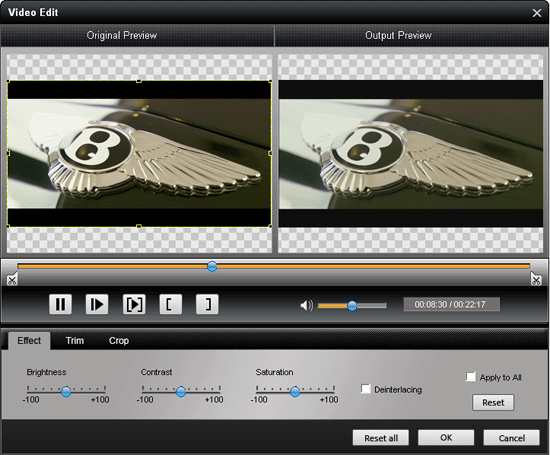Switch to the Effect tab

[x=29, y=341]
